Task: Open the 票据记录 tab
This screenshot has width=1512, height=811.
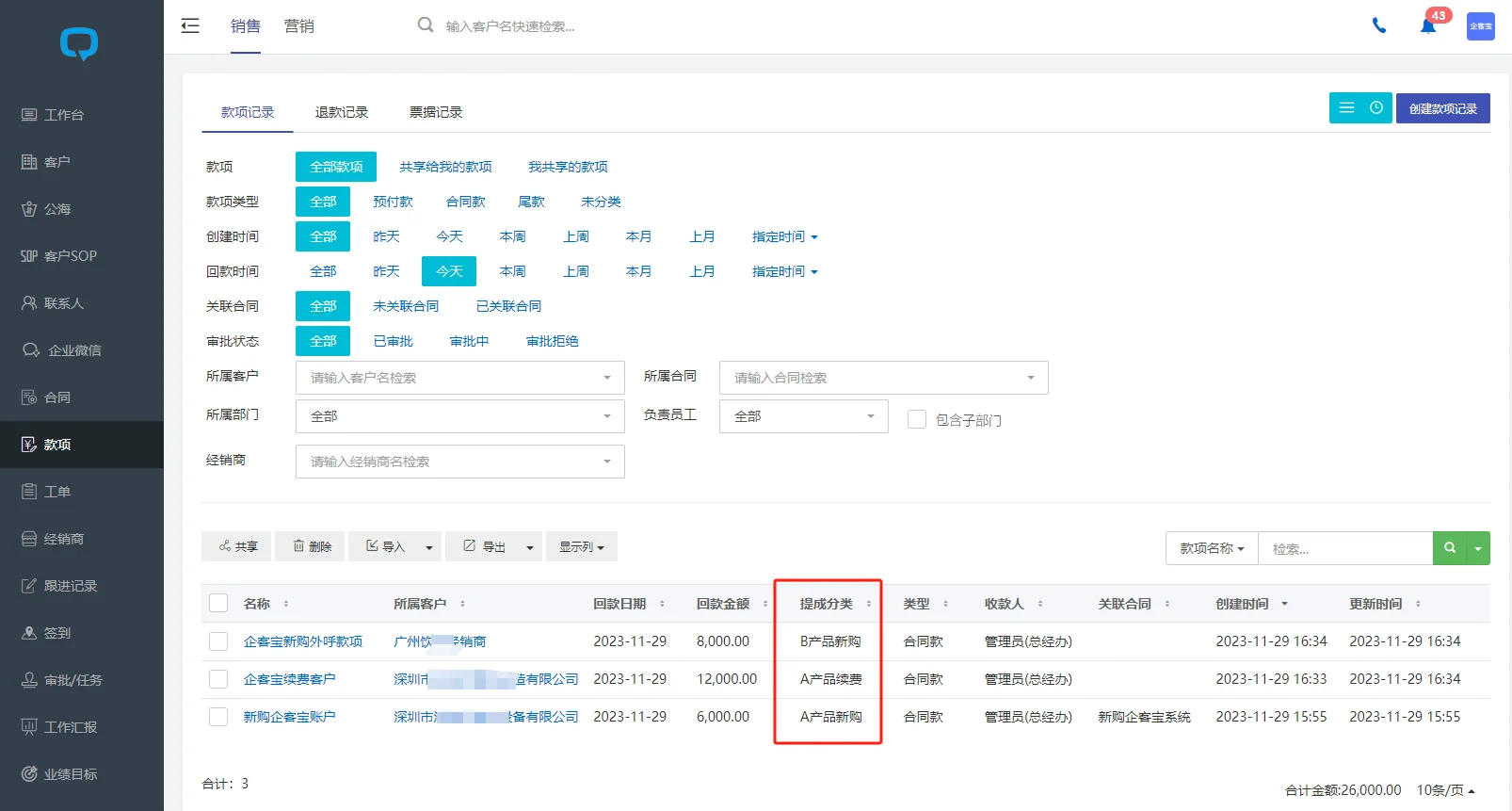Action: (x=436, y=112)
